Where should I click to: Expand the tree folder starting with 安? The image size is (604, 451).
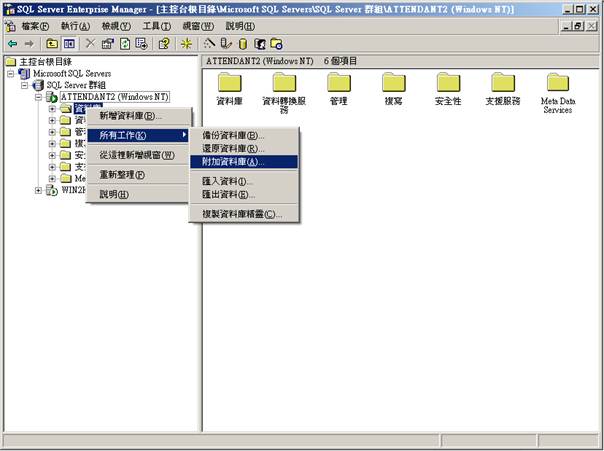(52, 155)
